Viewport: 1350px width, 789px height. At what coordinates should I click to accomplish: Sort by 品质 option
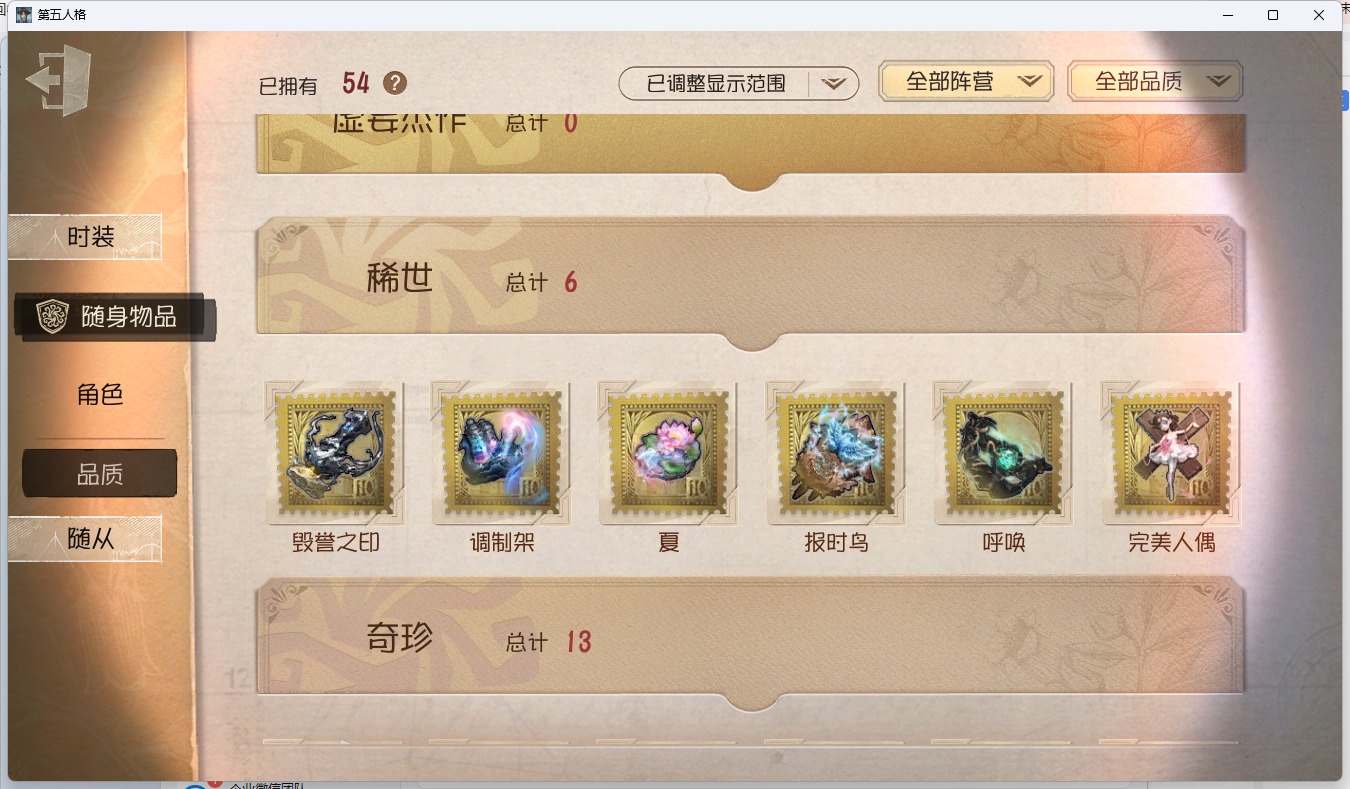[100, 474]
